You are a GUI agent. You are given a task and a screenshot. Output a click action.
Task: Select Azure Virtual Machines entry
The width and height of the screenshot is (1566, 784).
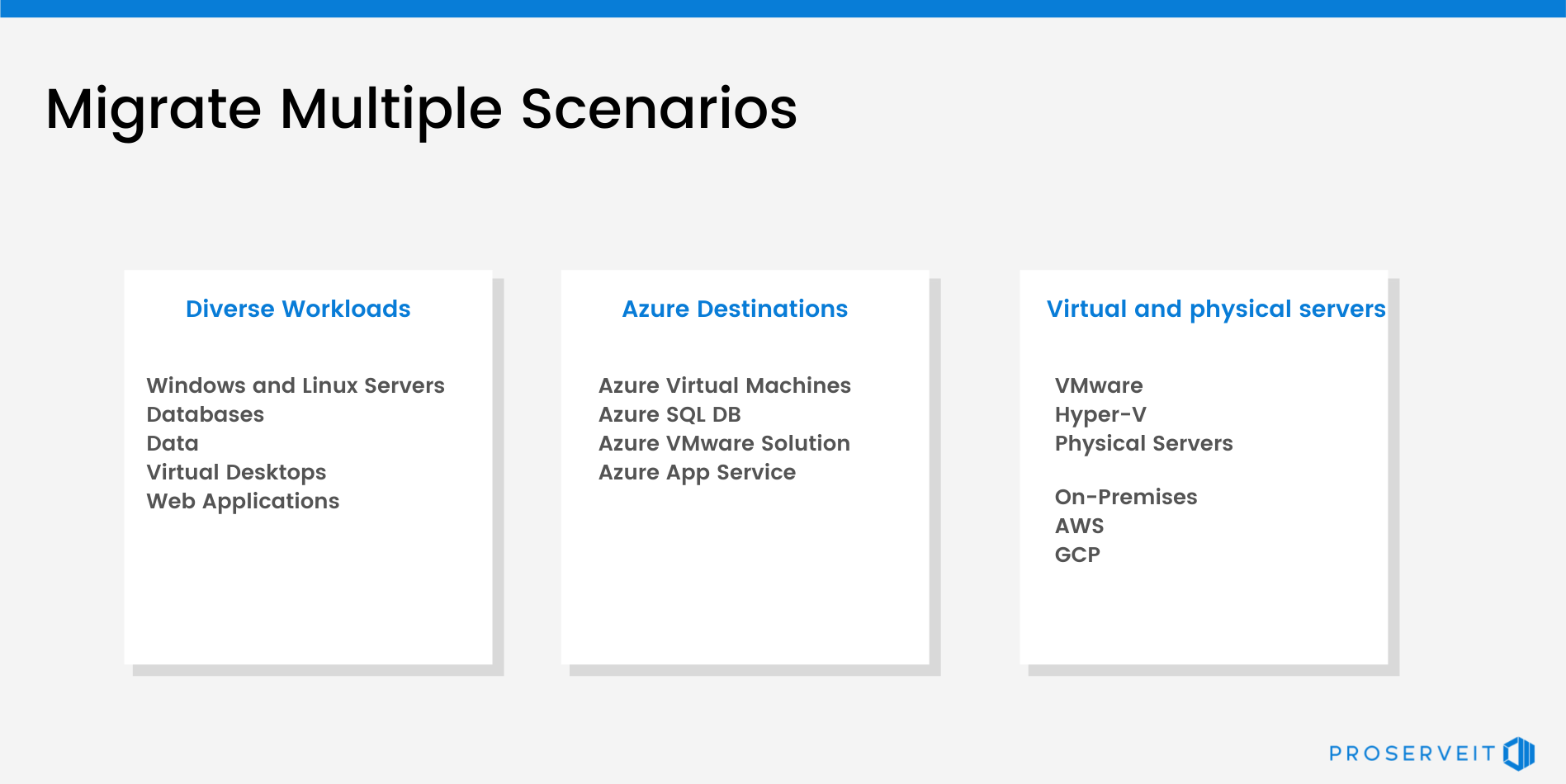[724, 385]
